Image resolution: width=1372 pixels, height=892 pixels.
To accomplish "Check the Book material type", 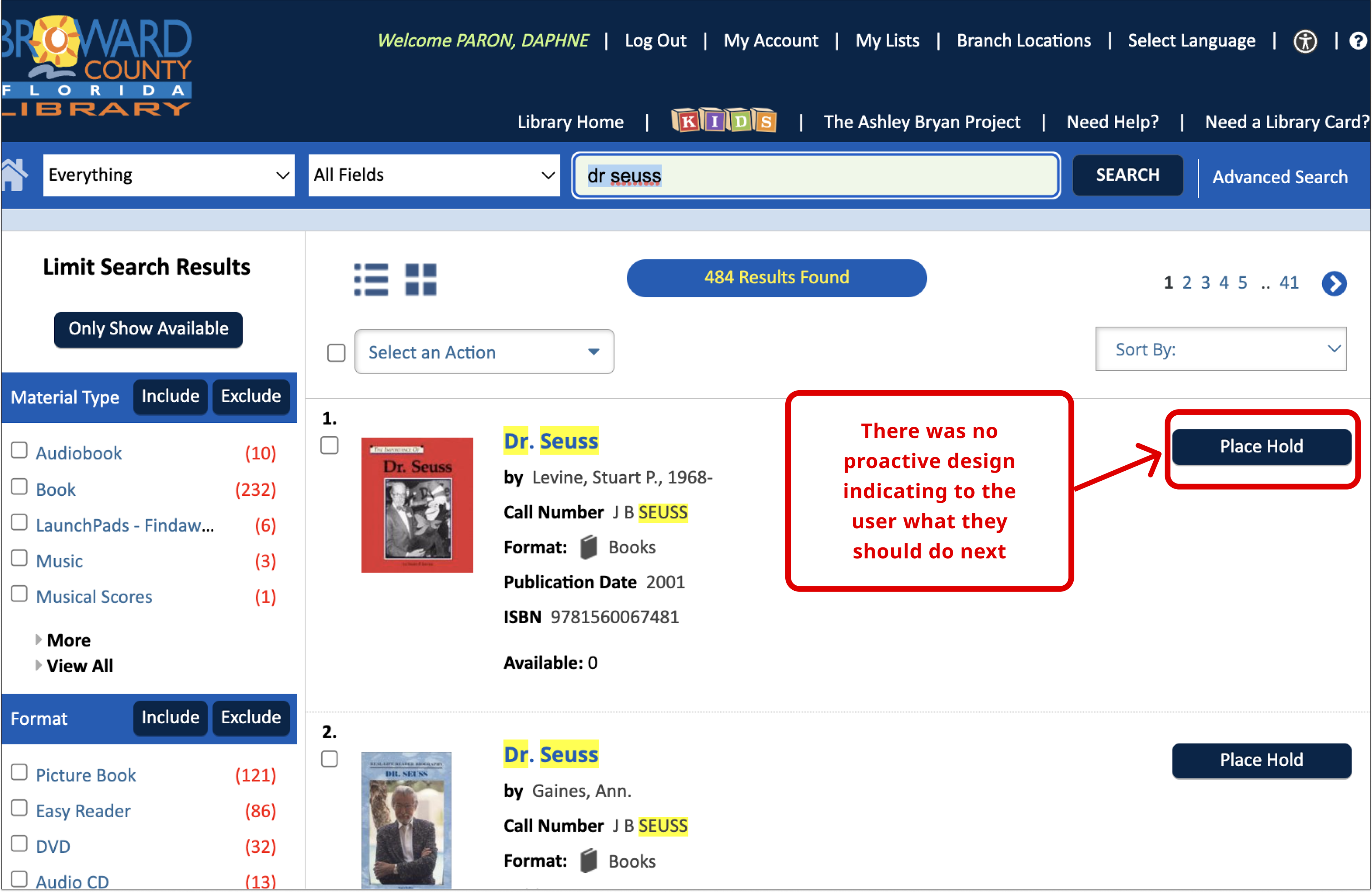I will [20, 487].
